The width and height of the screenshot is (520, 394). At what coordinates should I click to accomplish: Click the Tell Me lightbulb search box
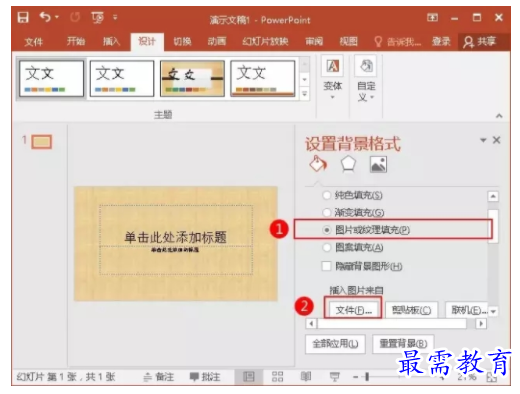pos(398,42)
